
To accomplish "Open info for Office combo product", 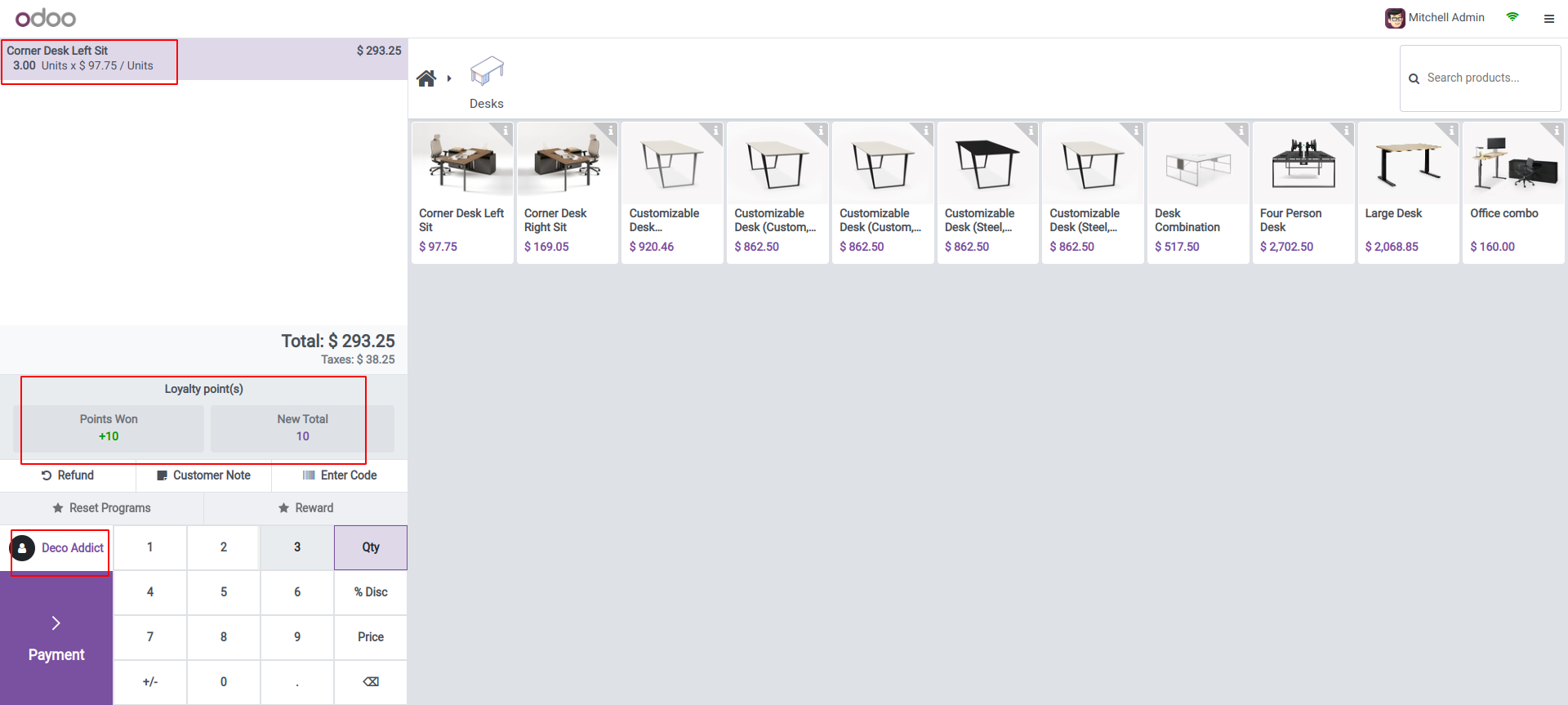I will pos(1557,130).
